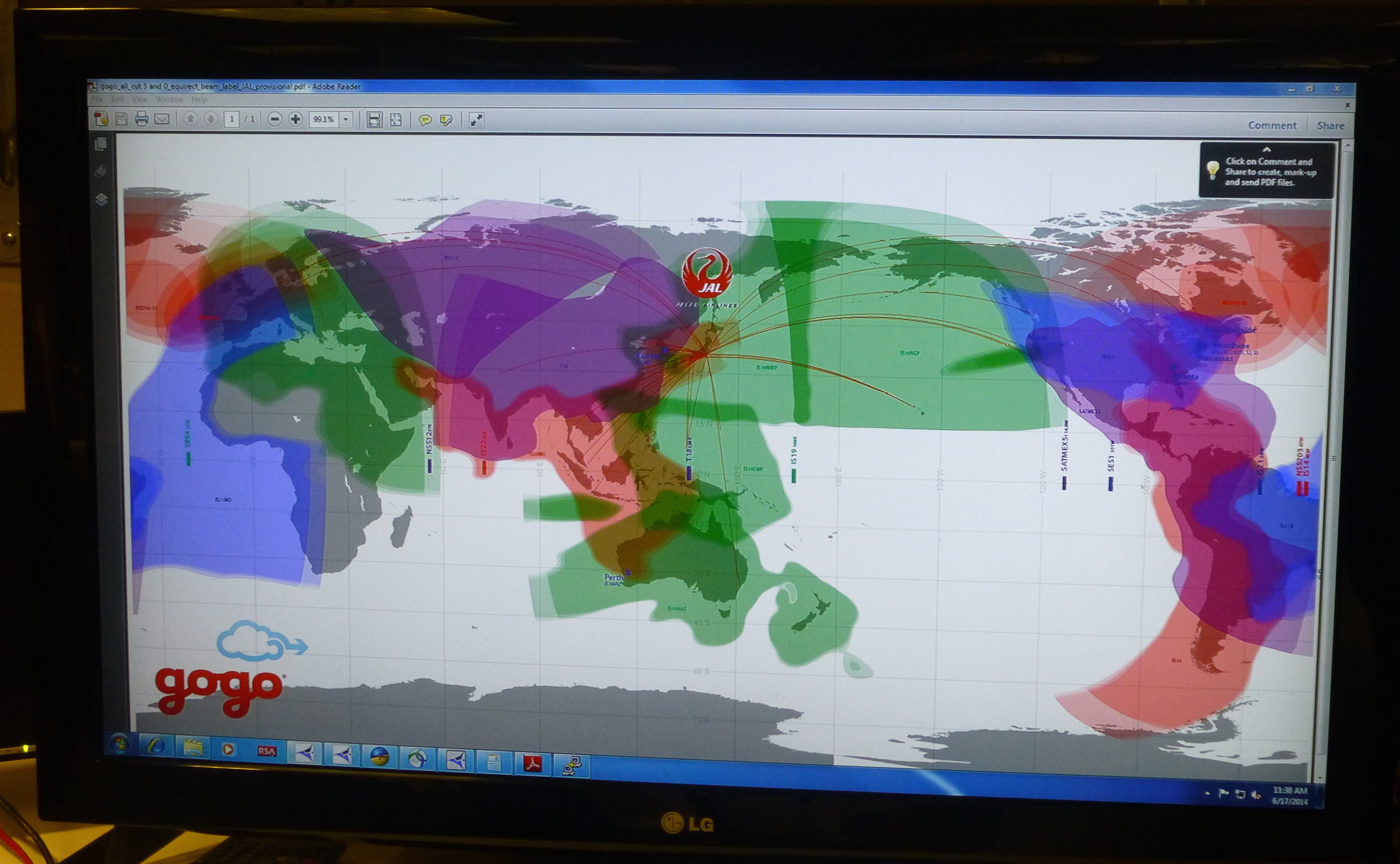Click the taskbar clock showing 11:38 AM

point(1290,796)
